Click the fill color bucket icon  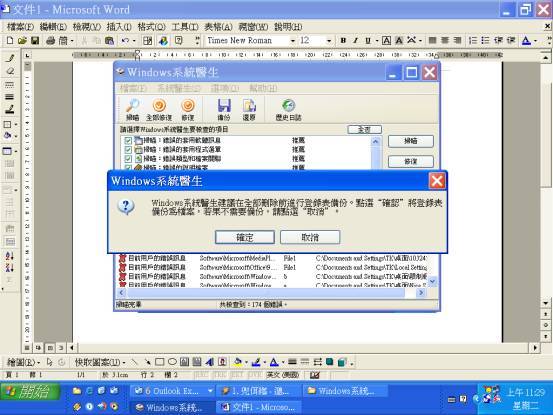pyautogui.click(x=238, y=362)
